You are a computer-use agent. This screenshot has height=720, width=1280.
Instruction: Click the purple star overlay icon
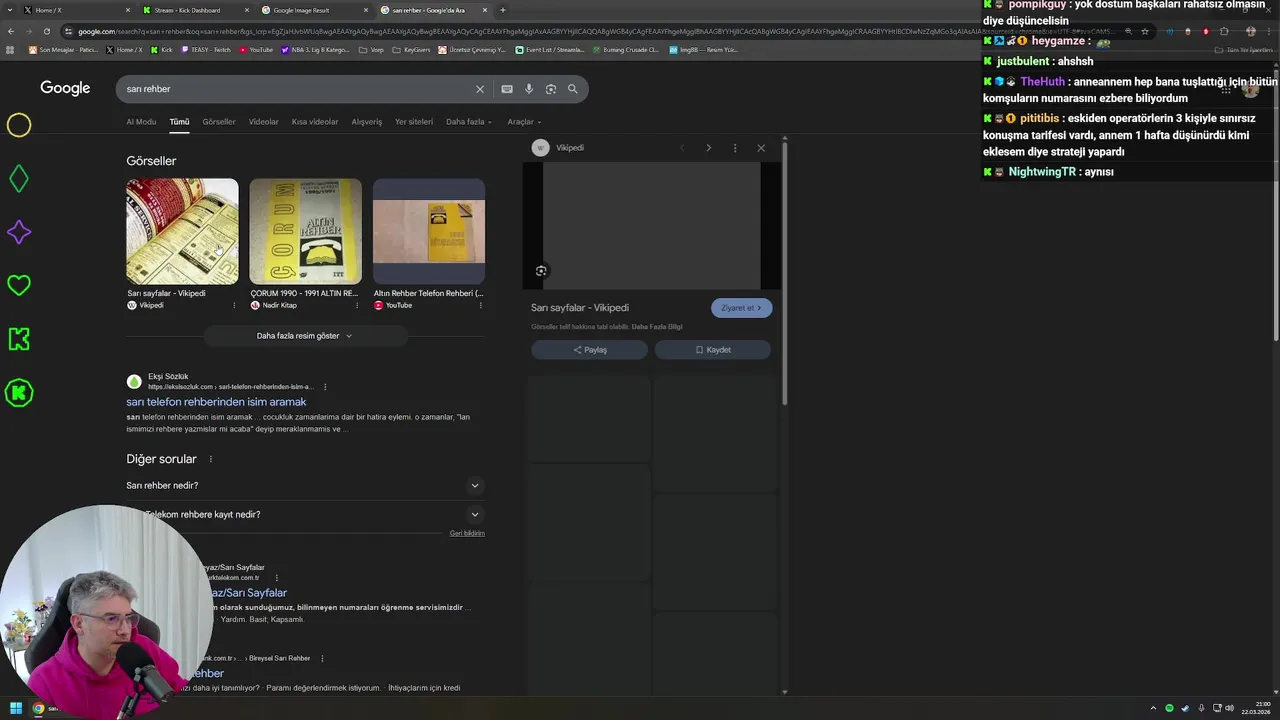19,232
